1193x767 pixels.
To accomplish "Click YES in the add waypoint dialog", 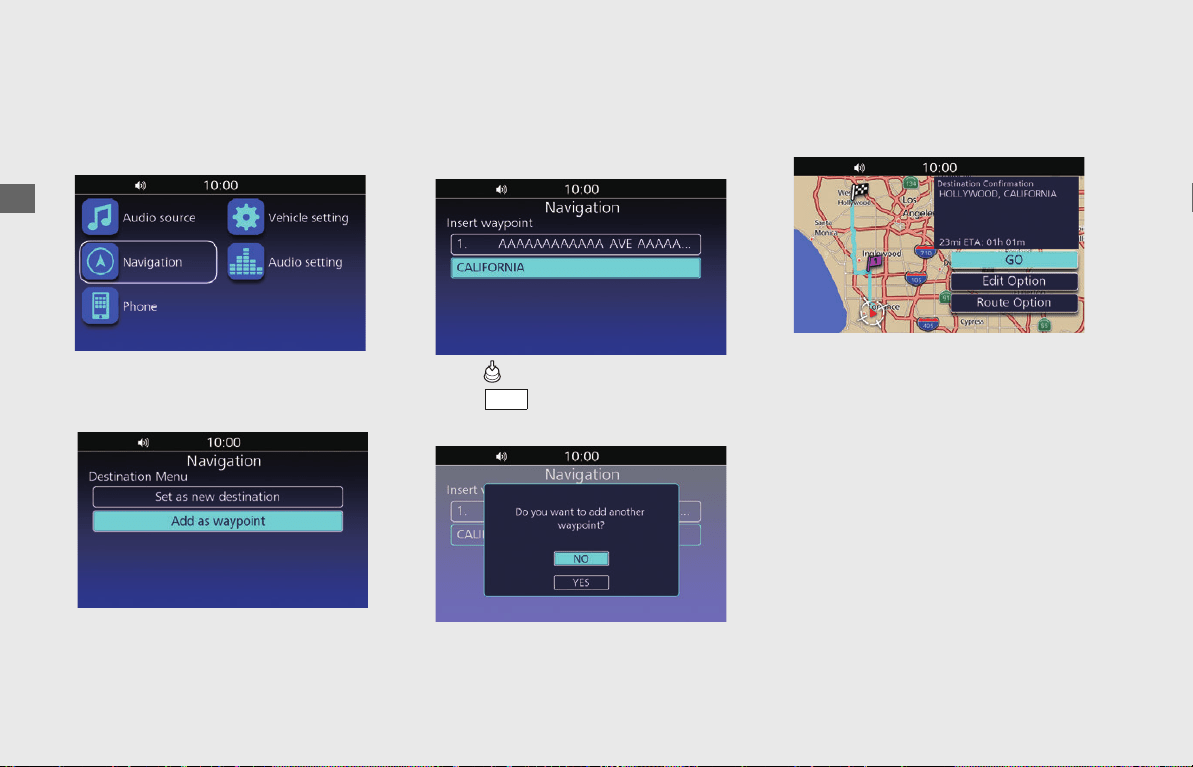I will (x=581, y=583).
